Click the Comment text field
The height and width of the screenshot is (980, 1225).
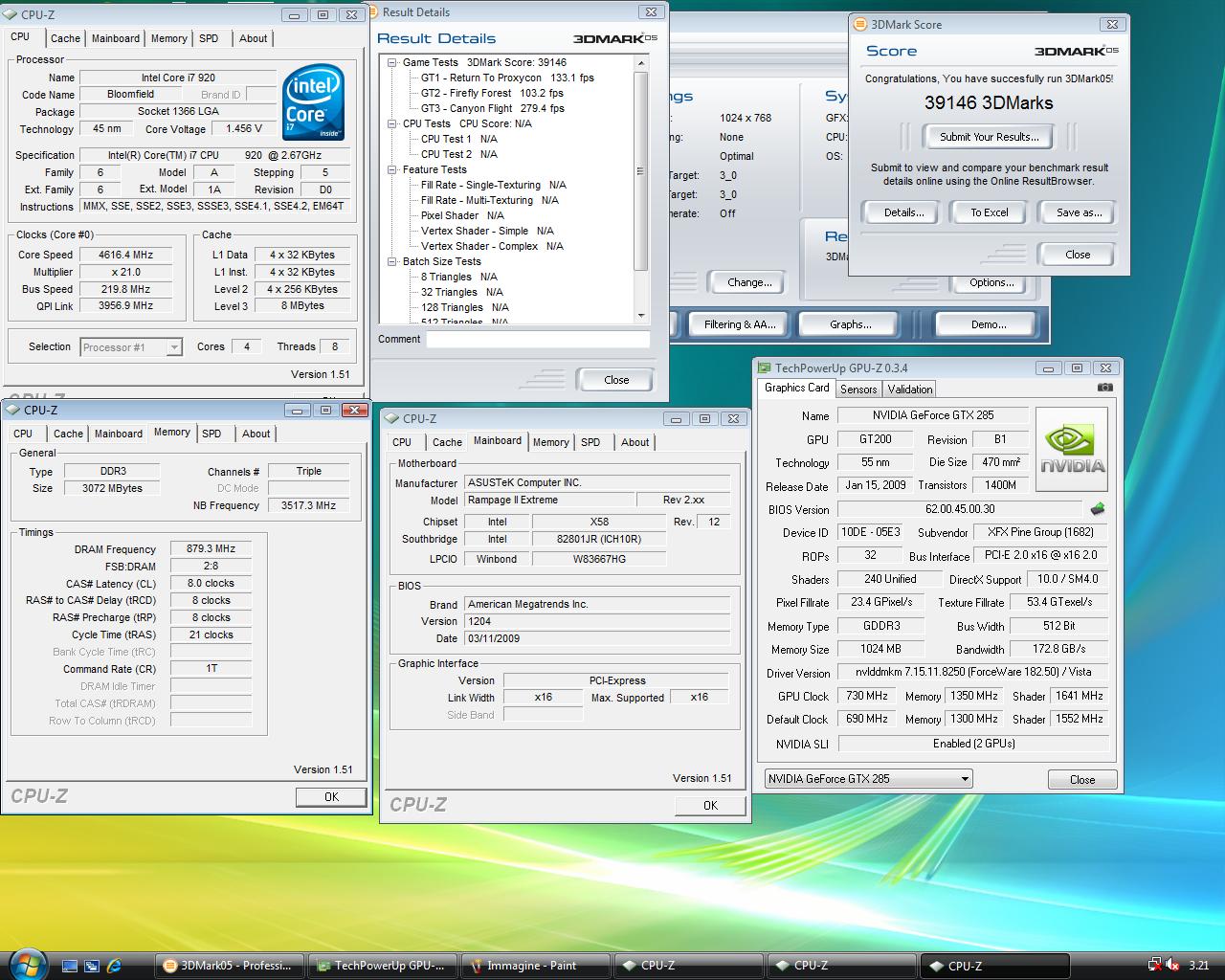tap(537, 339)
